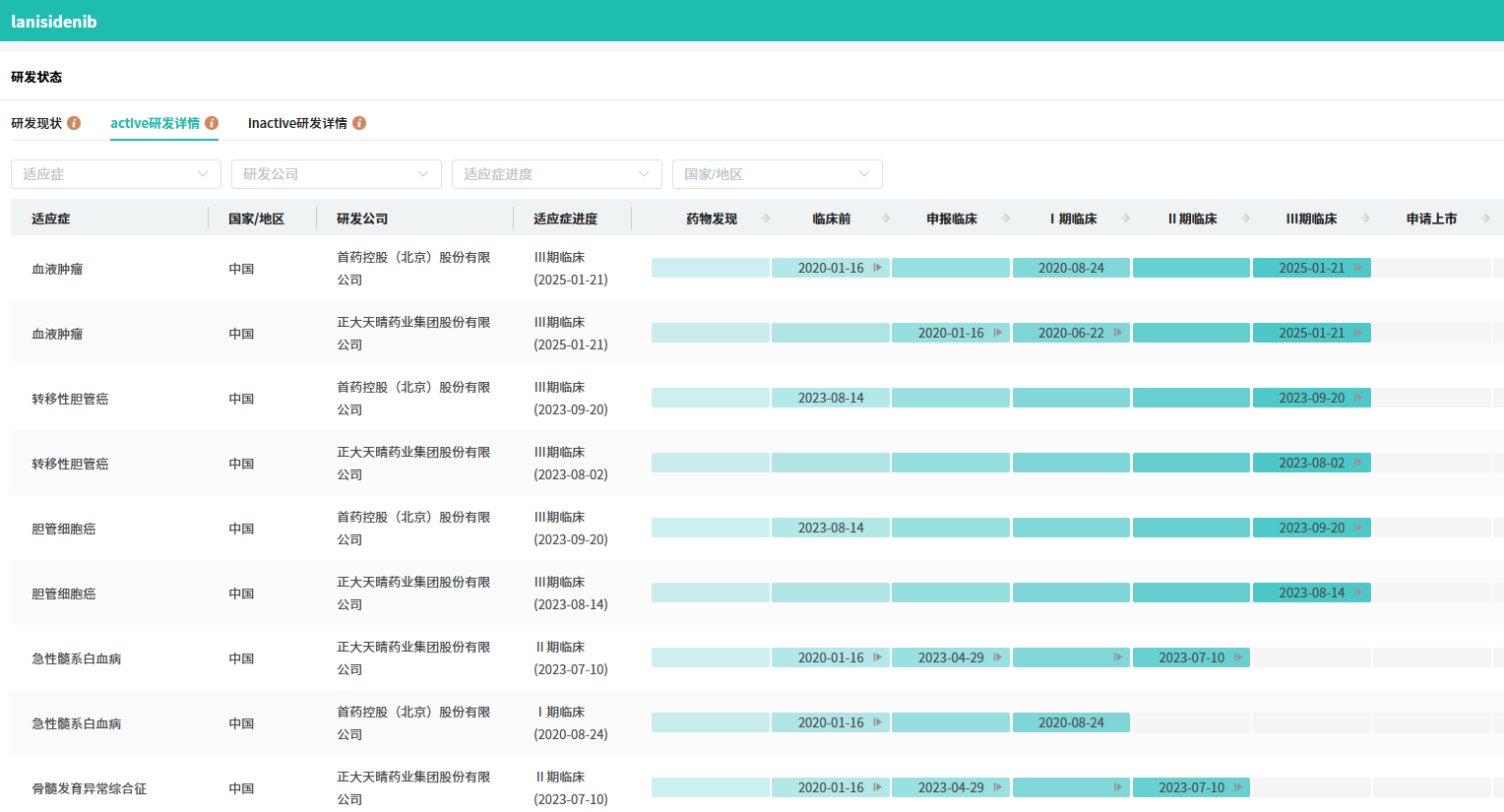Click info icon next to active研发详情

(212, 123)
